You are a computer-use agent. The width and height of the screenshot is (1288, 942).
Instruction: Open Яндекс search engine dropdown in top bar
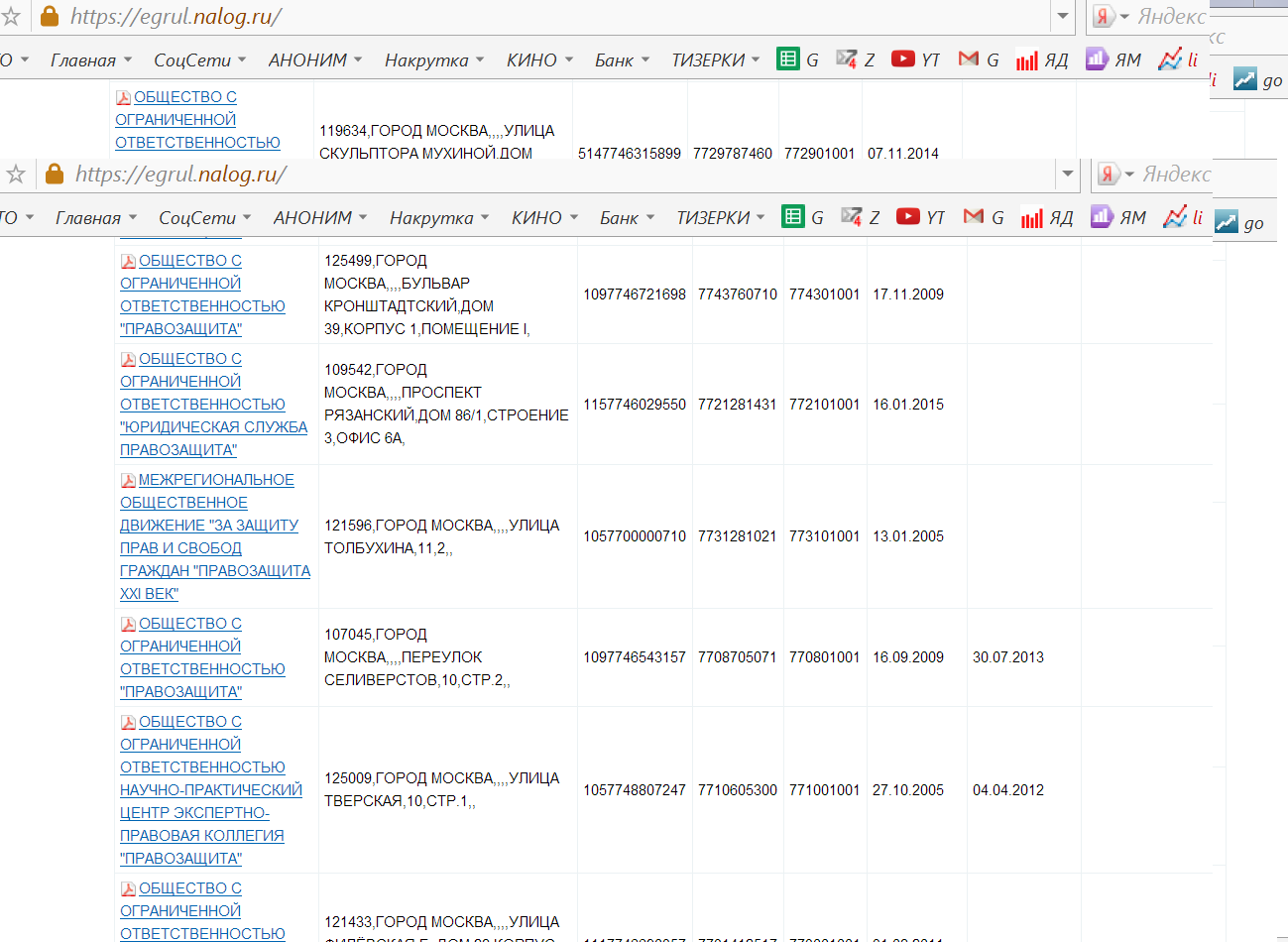[1112, 17]
